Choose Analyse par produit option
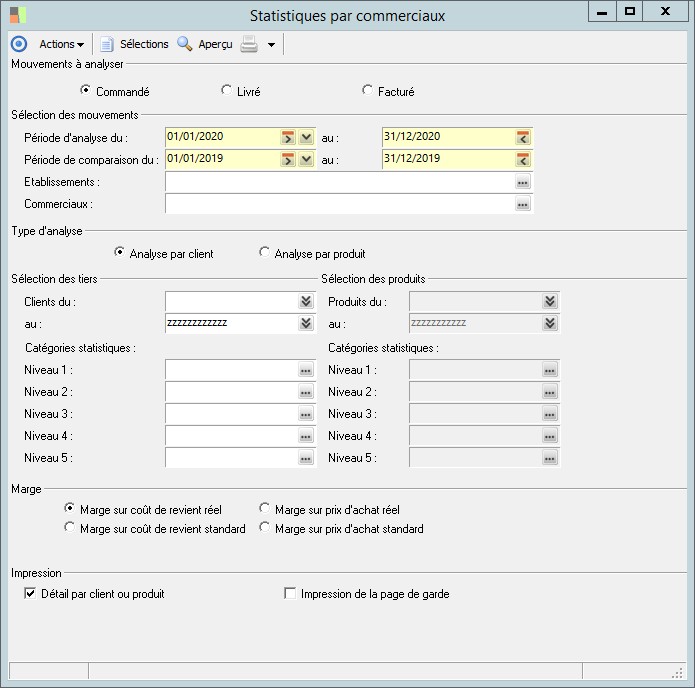The image size is (695, 688). pos(265,253)
